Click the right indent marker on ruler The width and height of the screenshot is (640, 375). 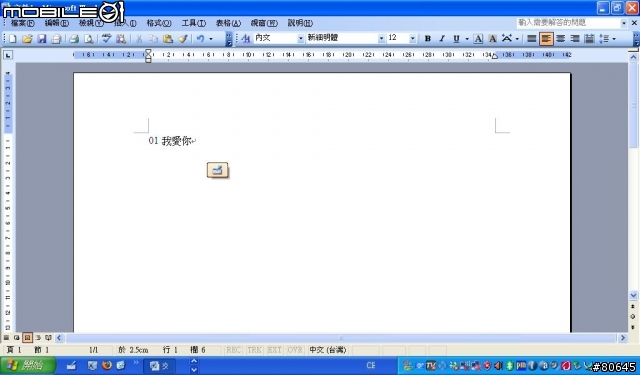[495, 56]
